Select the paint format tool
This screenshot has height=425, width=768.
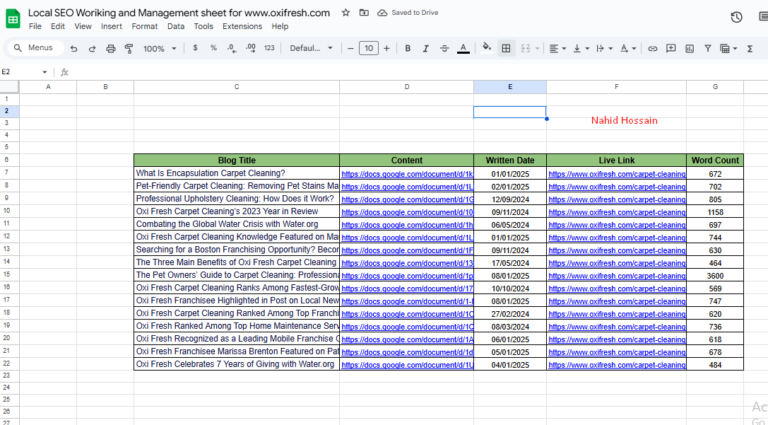click(129, 48)
